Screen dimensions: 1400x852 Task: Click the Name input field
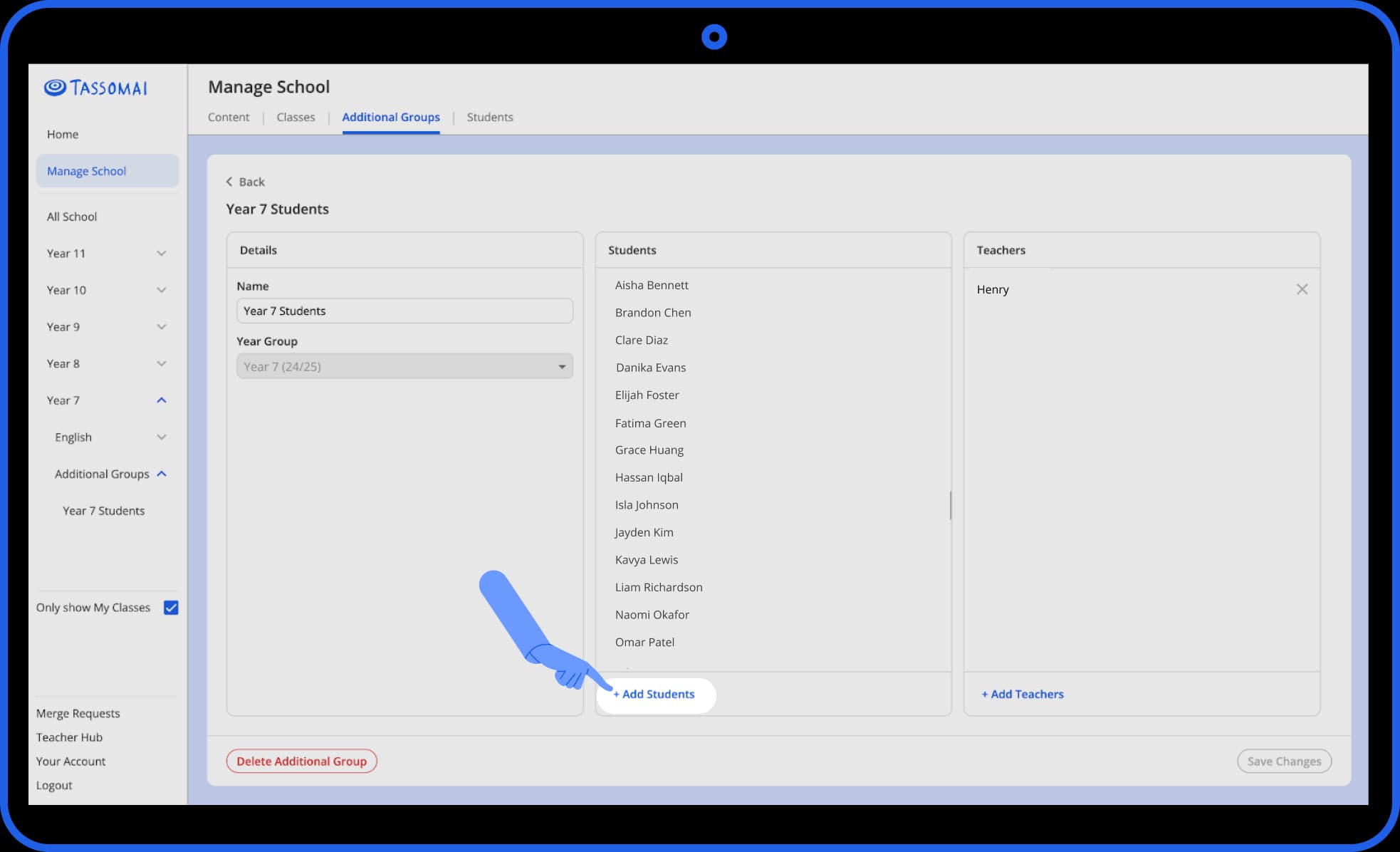404,311
